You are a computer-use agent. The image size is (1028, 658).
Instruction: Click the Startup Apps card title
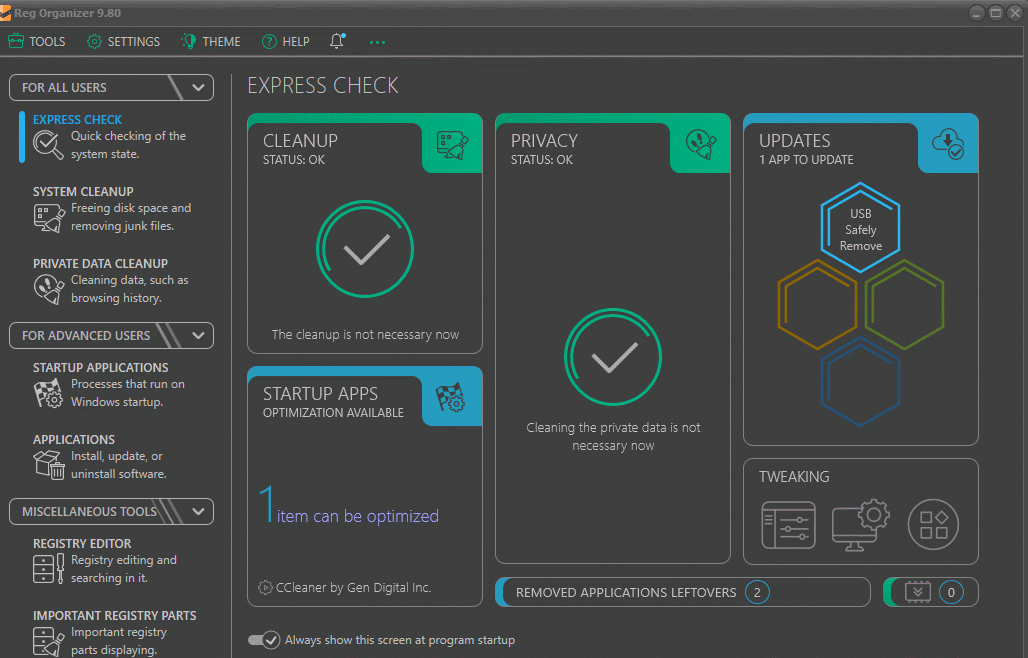[x=320, y=394]
